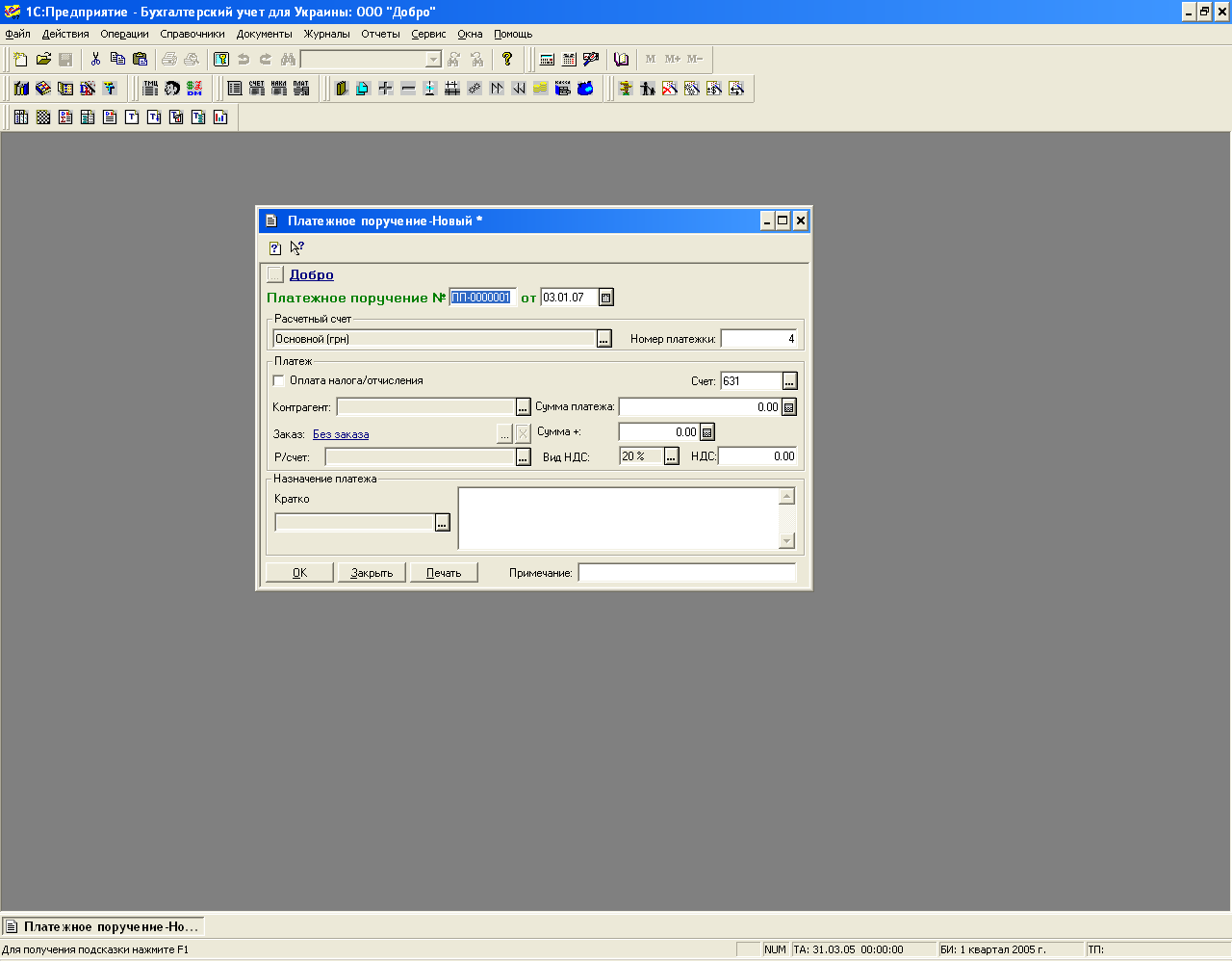Click the Окна menu
The image size is (1232, 961).
pyautogui.click(x=470, y=34)
